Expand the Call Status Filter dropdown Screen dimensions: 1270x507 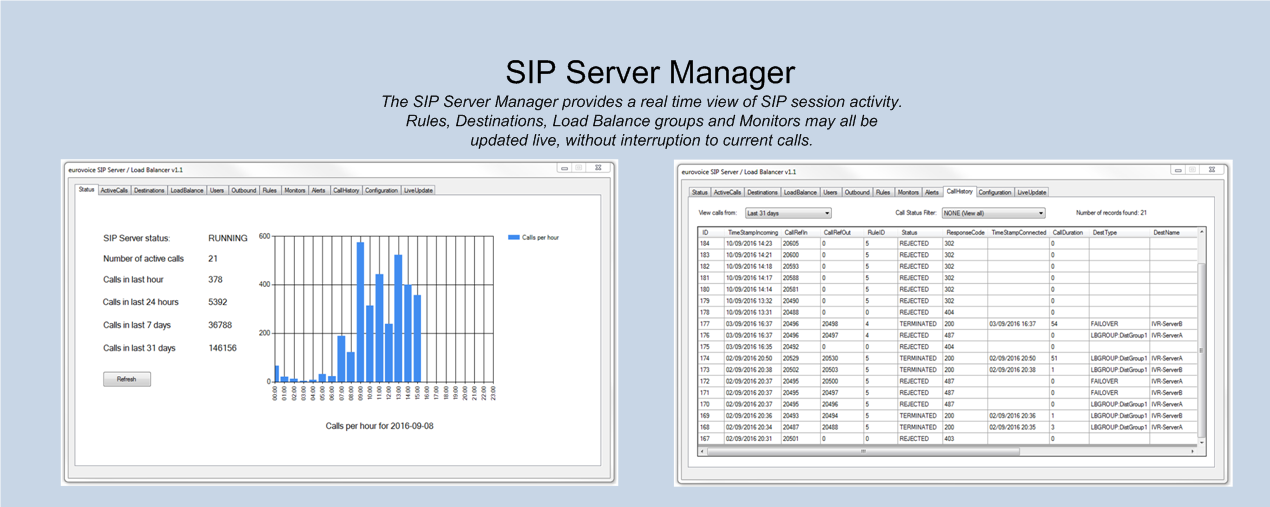coord(996,213)
